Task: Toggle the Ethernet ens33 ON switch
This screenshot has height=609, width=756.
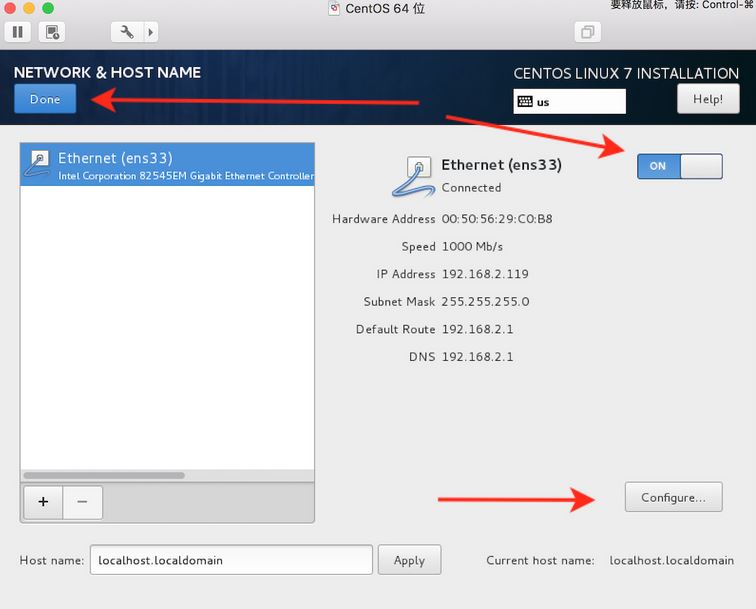Action: 679,166
